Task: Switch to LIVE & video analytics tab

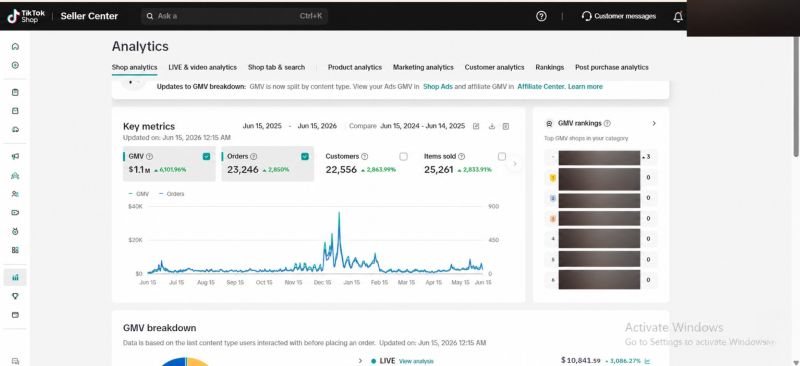Action: [x=203, y=67]
